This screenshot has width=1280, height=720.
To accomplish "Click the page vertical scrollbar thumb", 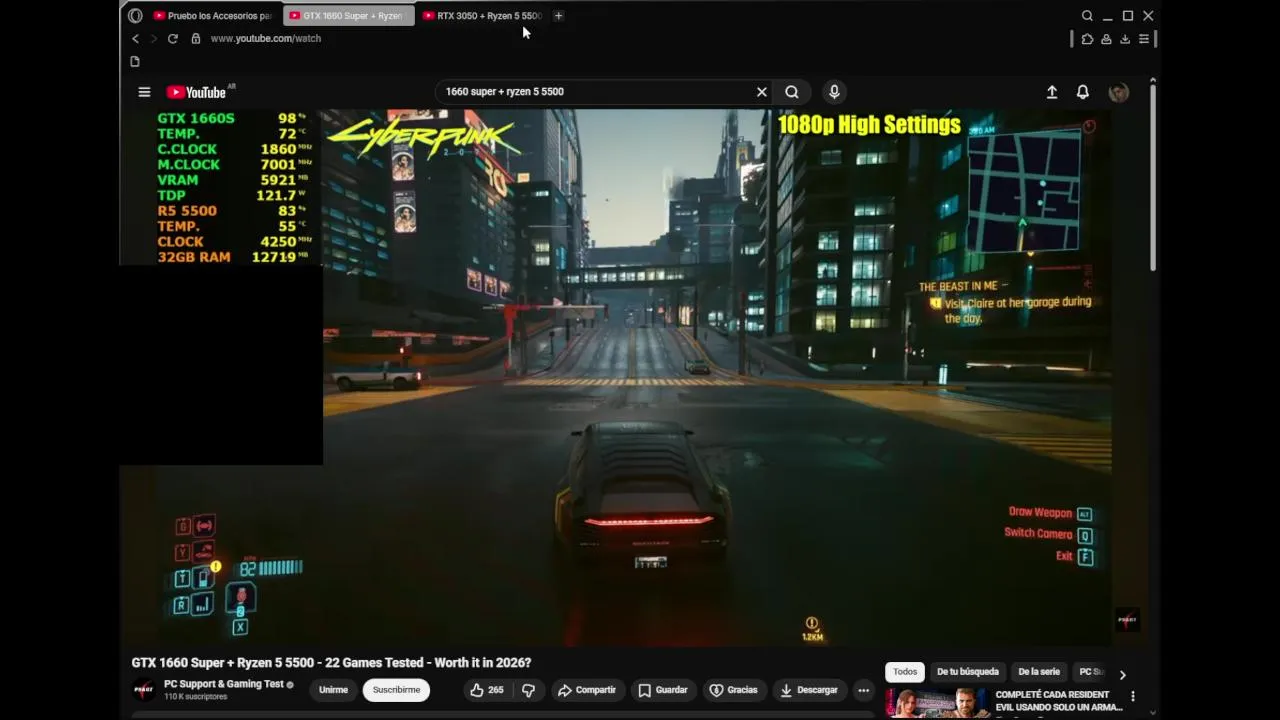I will tap(1153, 176).
